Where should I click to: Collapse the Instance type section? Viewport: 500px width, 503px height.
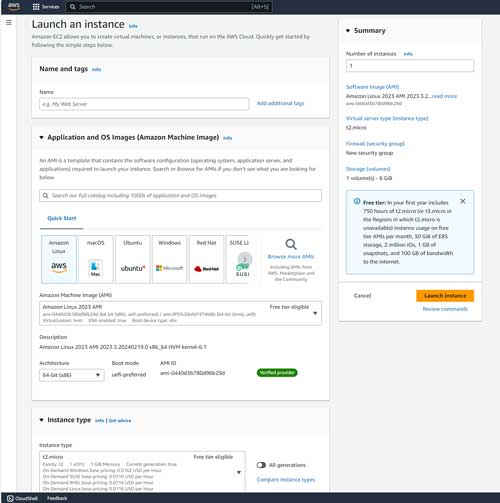pyautogui.click(x=41, y=420)
